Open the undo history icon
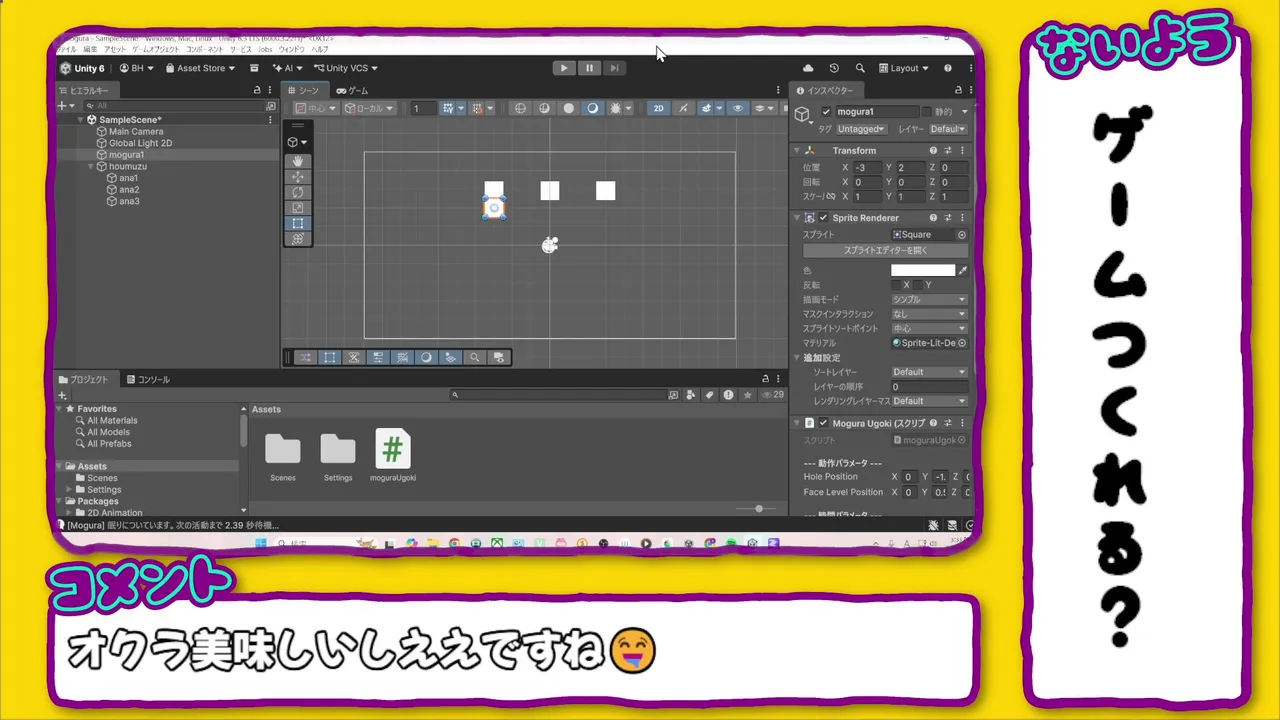 834,68
